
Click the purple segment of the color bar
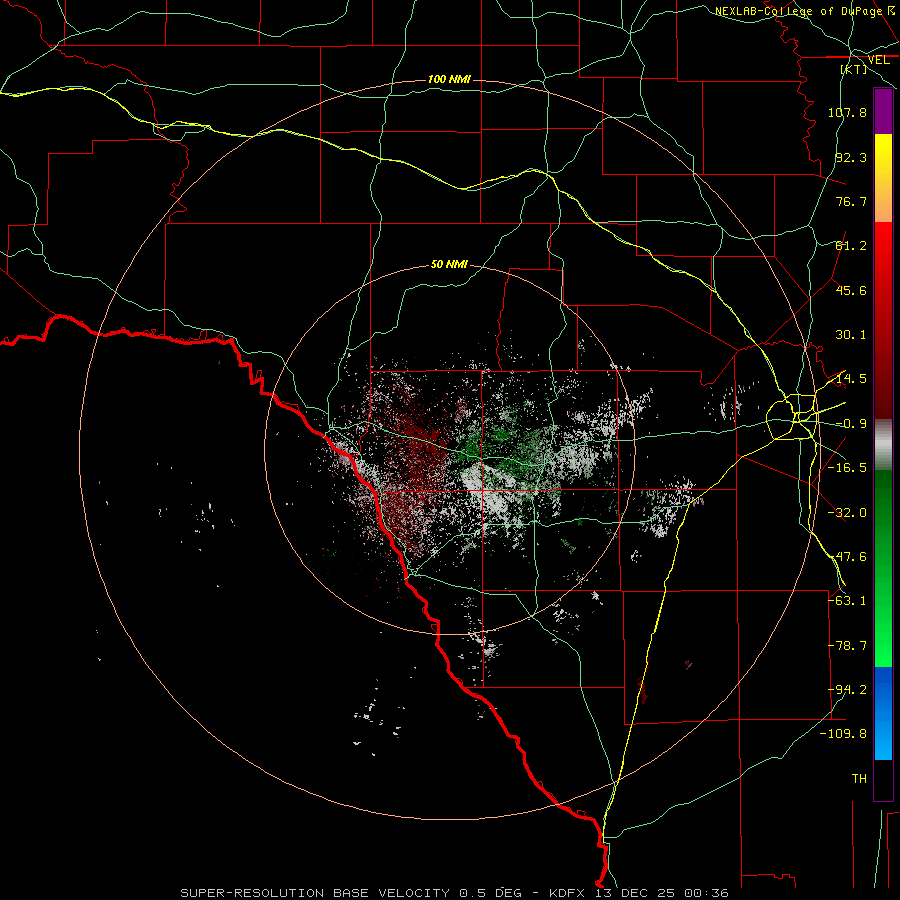click(x=883, y=111)
